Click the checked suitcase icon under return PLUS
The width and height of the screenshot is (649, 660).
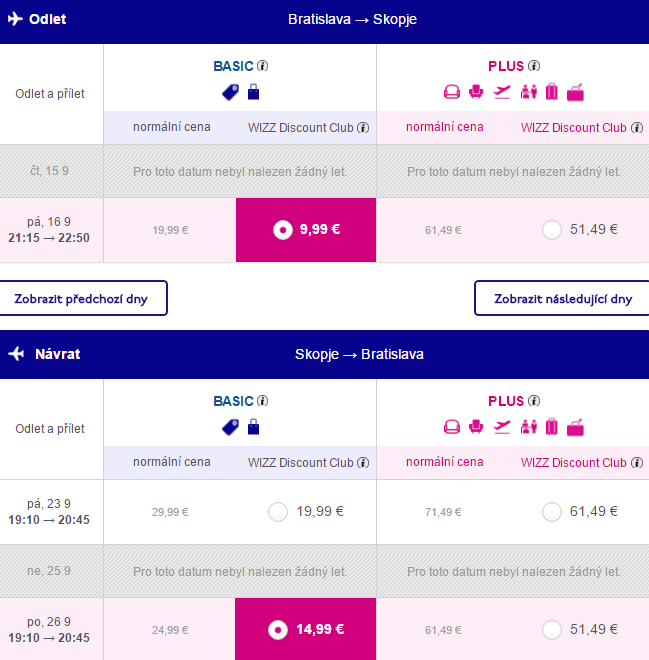(551, 427)
